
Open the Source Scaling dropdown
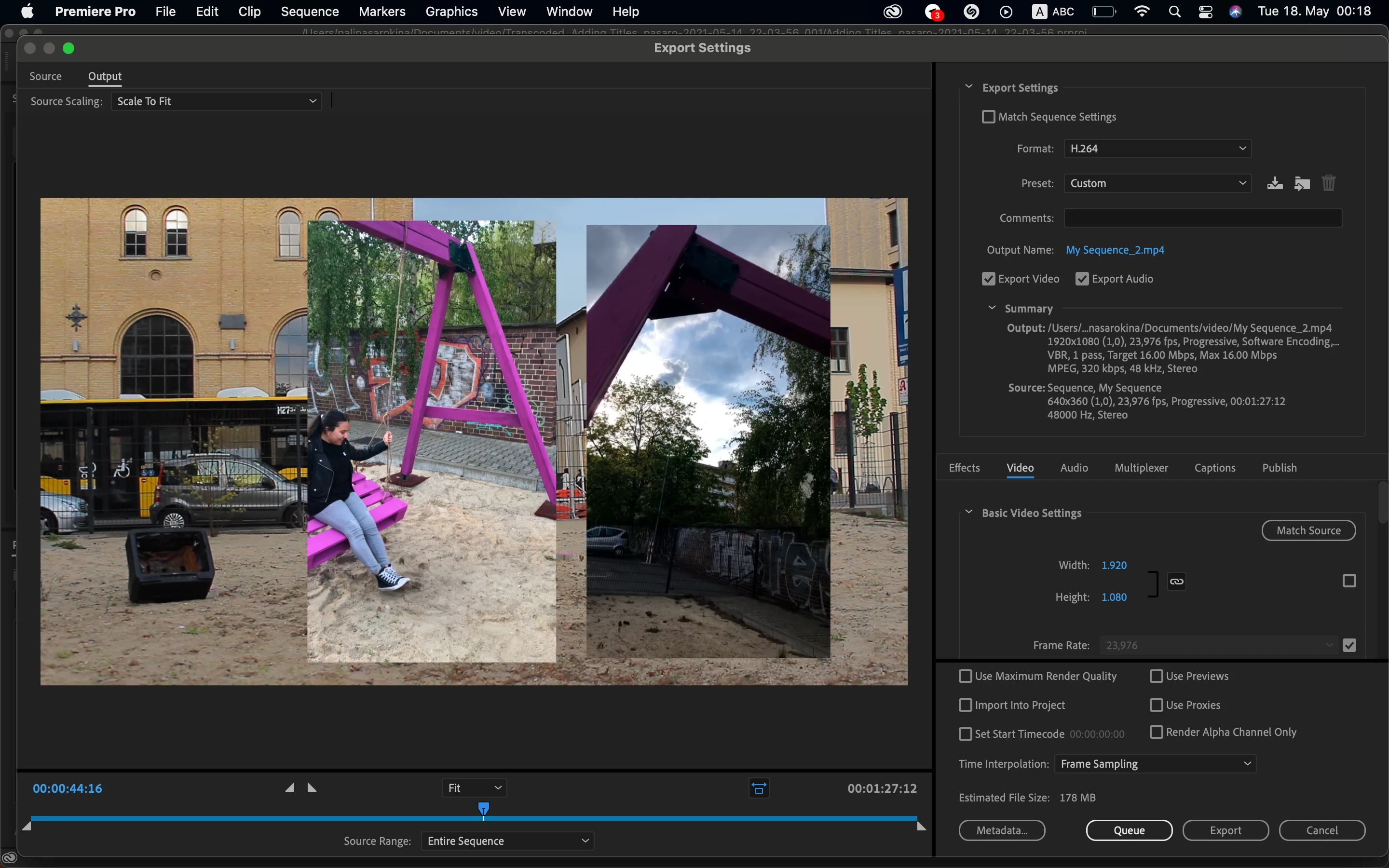click(x=216, y=101)
